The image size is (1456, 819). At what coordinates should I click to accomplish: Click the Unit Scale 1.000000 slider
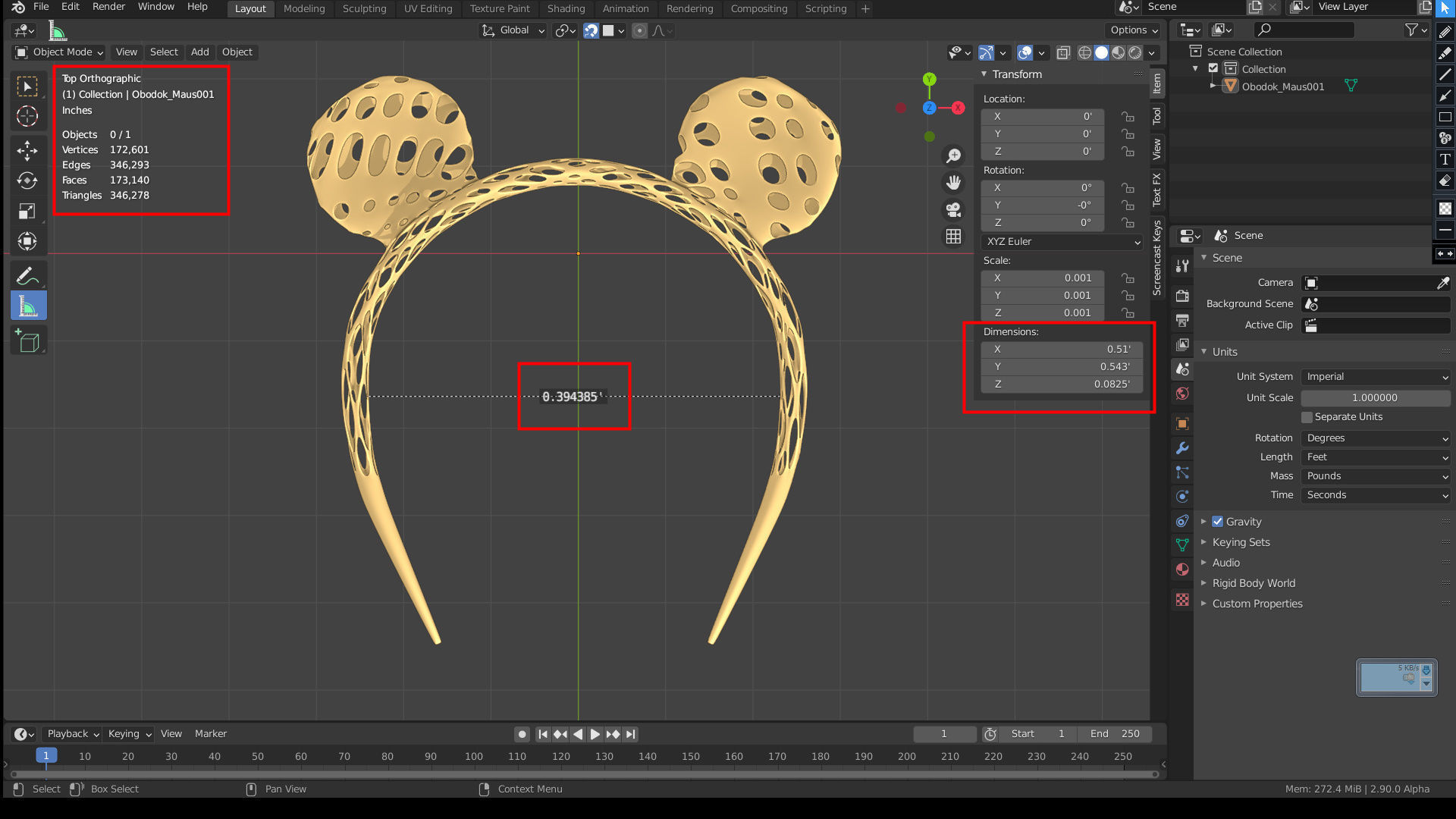[x=1376, y=398]
